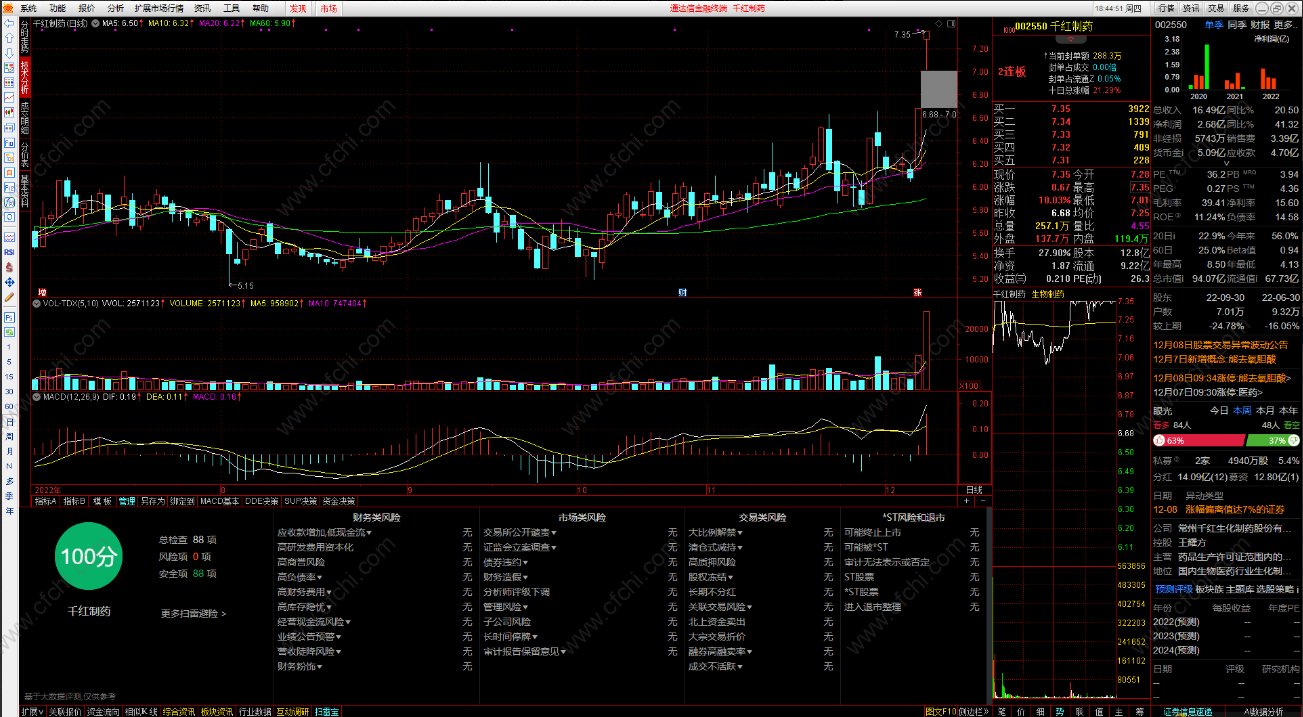Select the 板块族 tab at lower right
Image resolution: width=1303 pixels, height=717 pixels.
tap(1210, 588)
